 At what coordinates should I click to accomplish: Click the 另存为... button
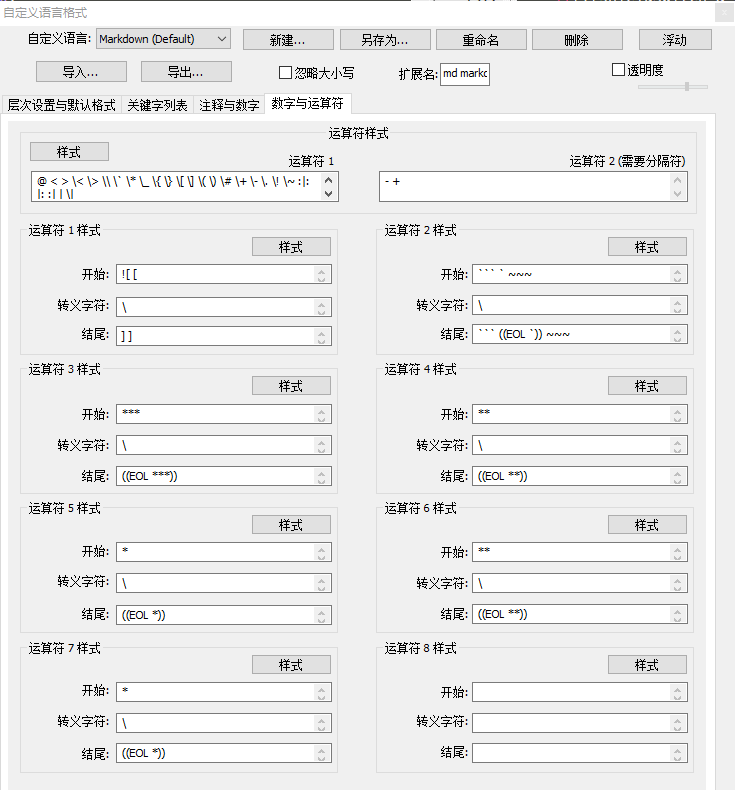[x=385, y=40]
